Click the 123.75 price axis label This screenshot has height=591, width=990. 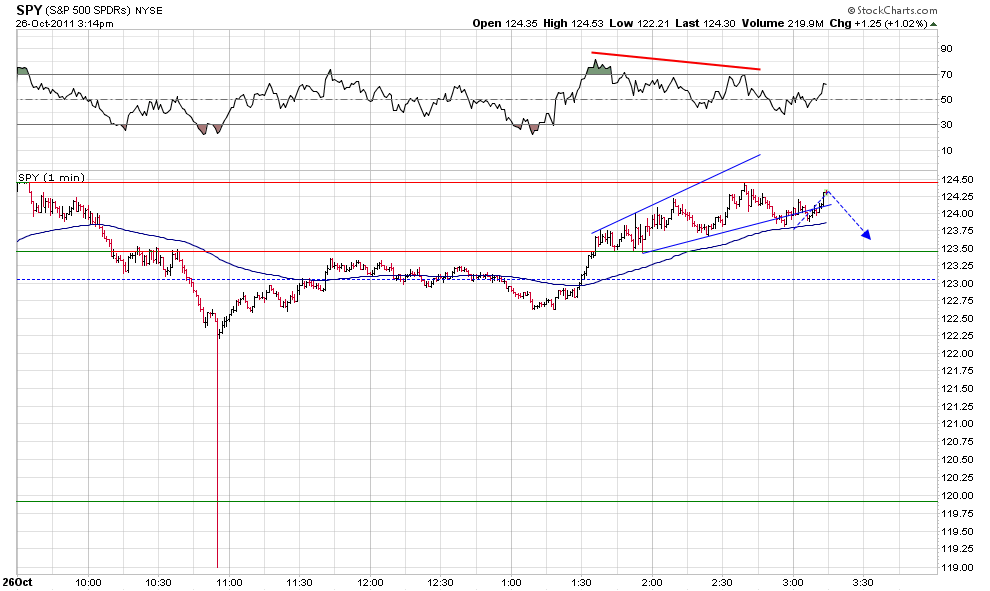point(957,231)
